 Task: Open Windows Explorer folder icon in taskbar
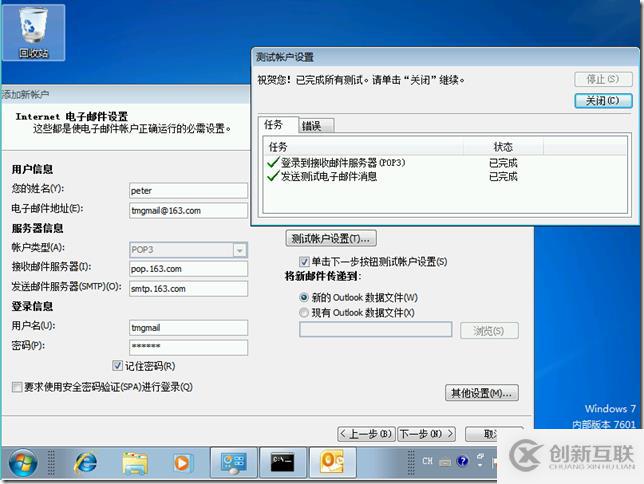[135, 463]
